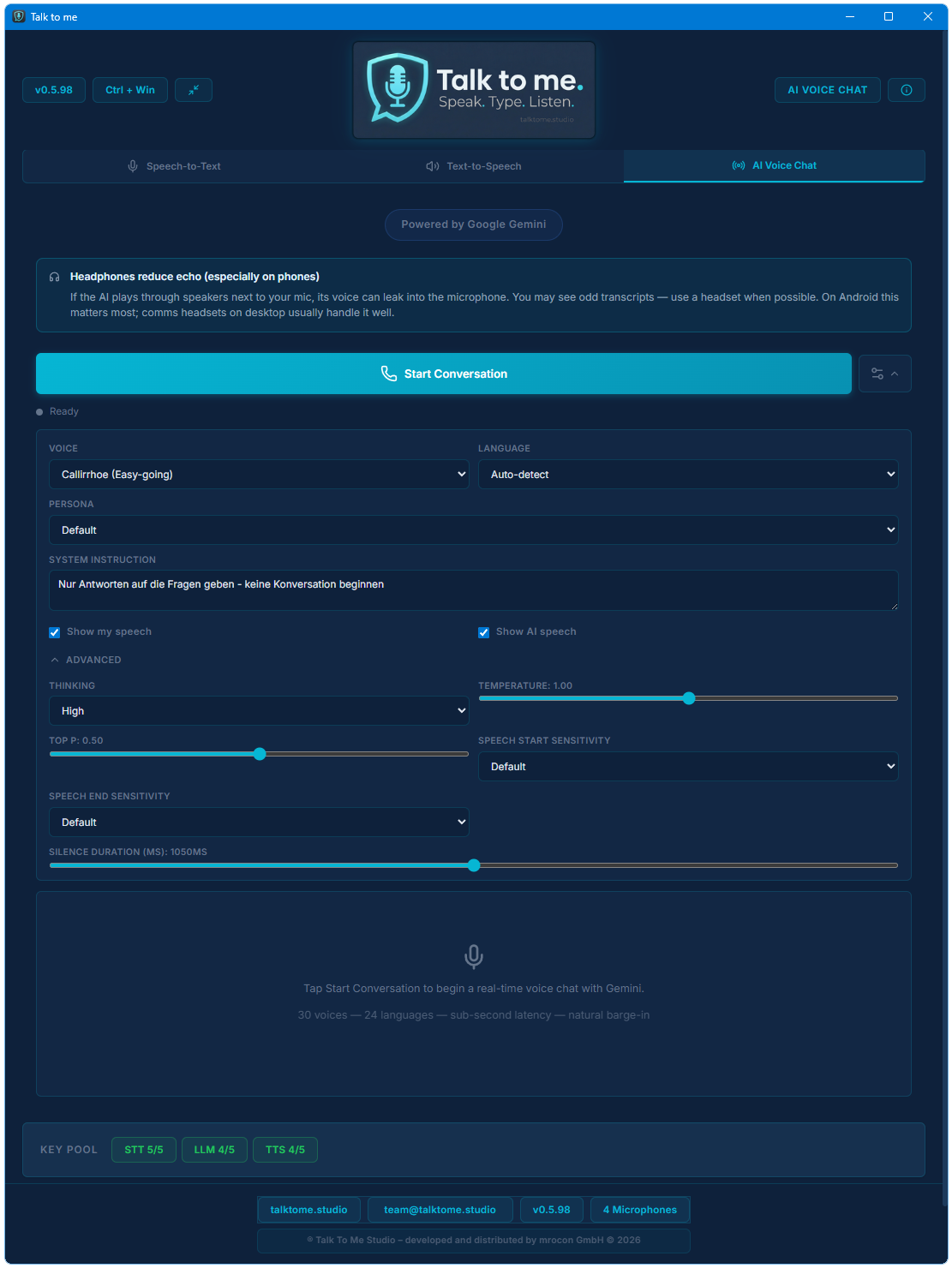Click the Start Conversation button
Viewport: 952px width, 1268px height.
(x=444, y=374)
